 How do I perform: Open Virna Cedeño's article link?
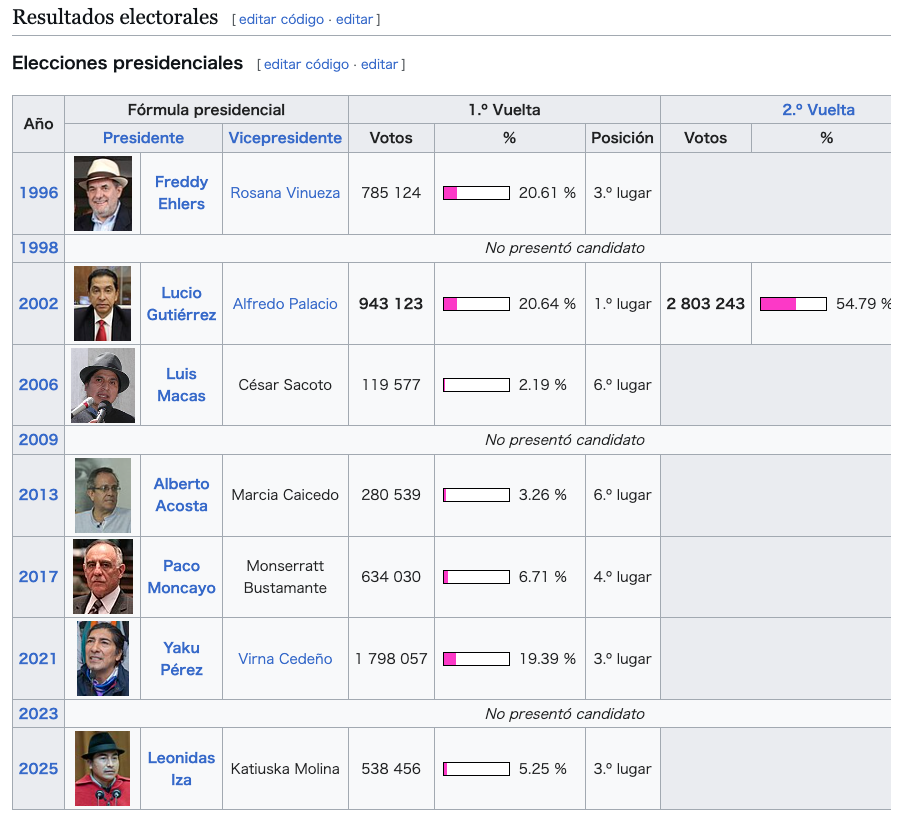pyautogui.click(x=285, y=659)
